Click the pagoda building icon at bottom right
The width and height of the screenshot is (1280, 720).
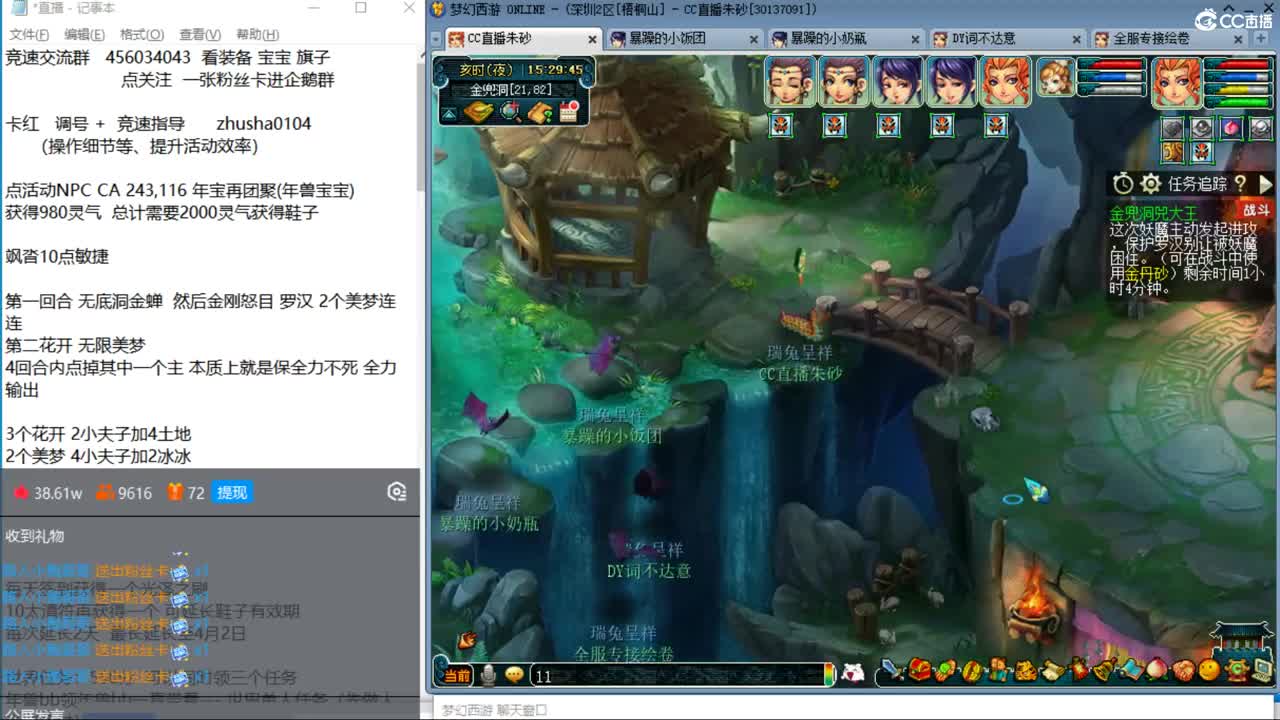(1241, 641)
